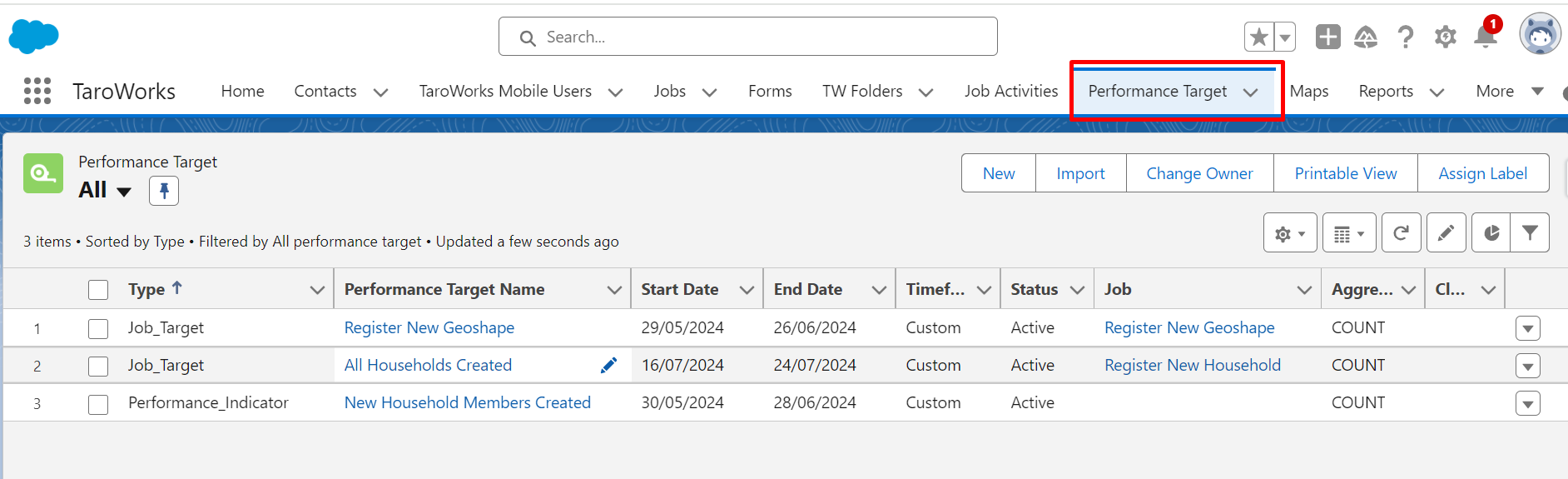Screen dimensions: 1568x479
Task: Open row actions for New Household Members Created
Action: (x=1527, y=404)
